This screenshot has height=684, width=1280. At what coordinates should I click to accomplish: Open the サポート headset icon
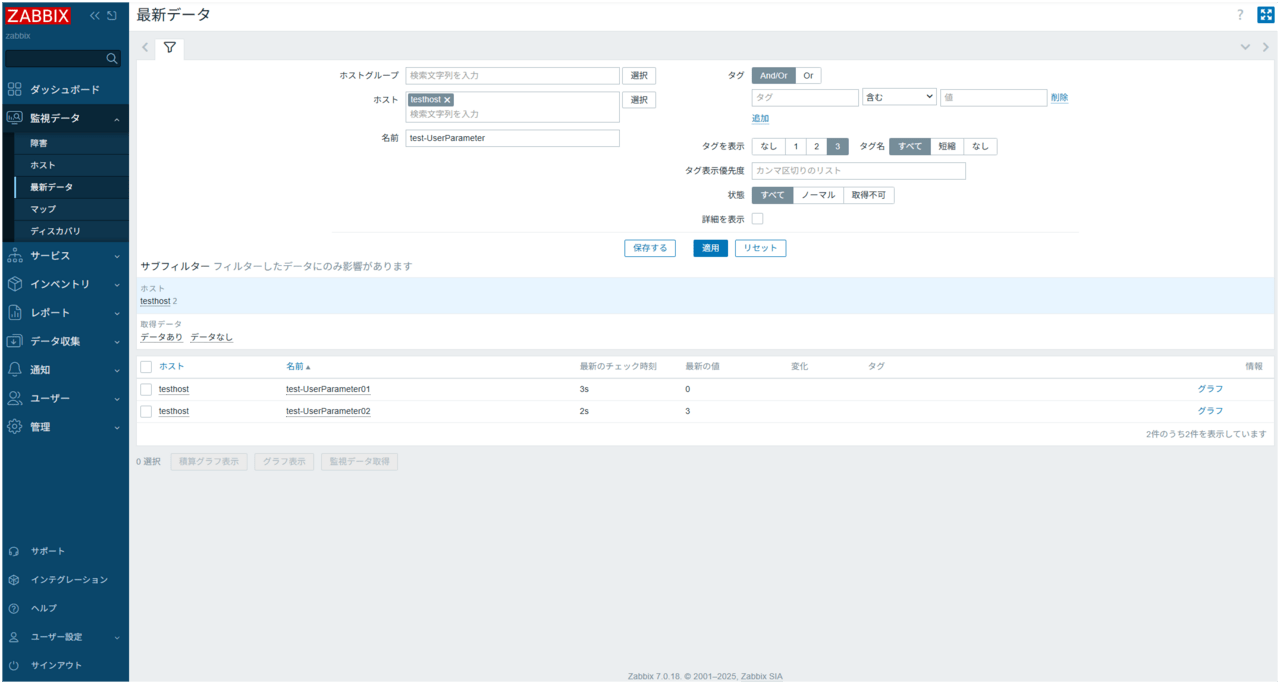click(x=14, y=551)
